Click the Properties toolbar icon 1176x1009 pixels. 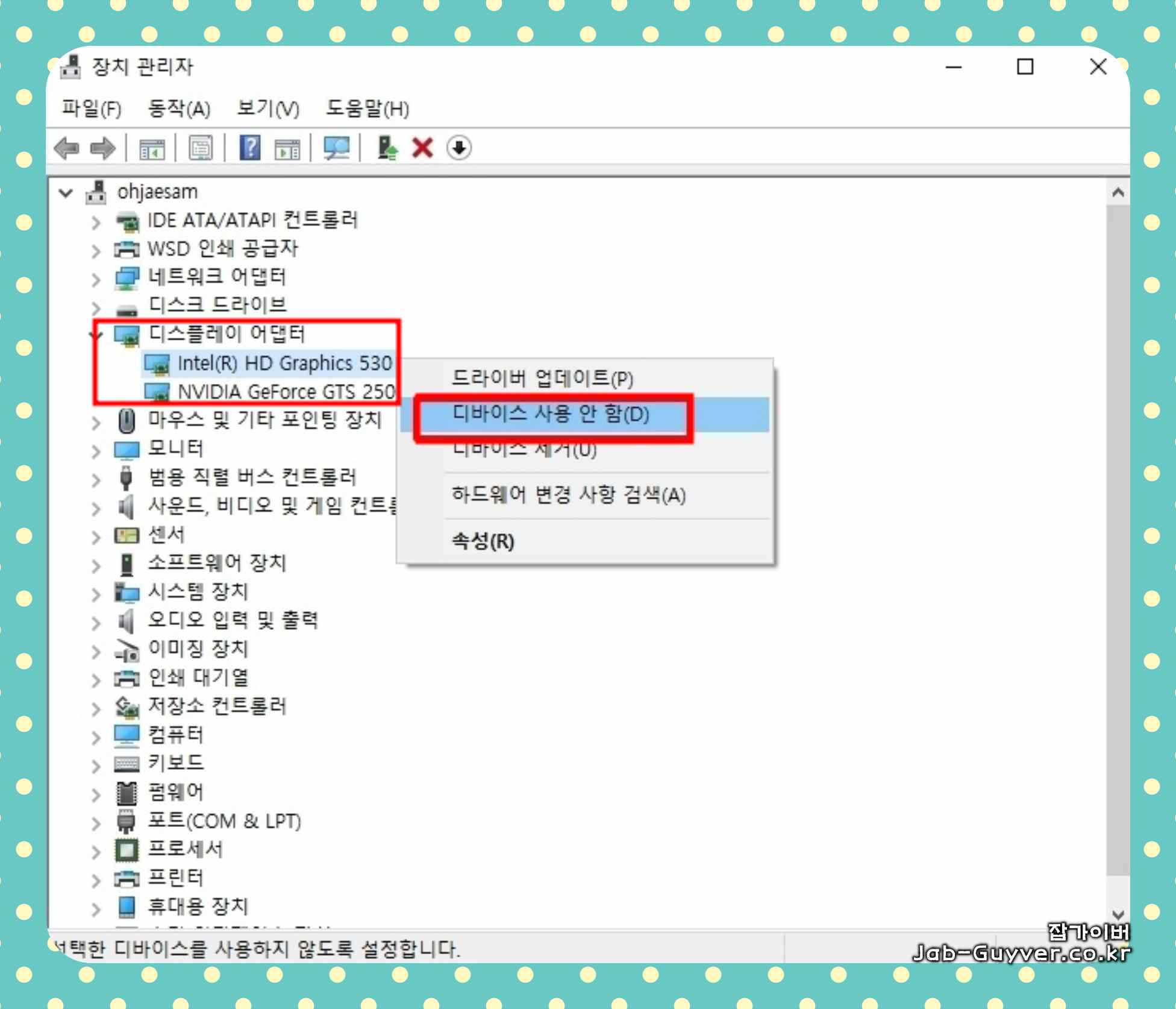pyautogui.click(x=201, y=148)
